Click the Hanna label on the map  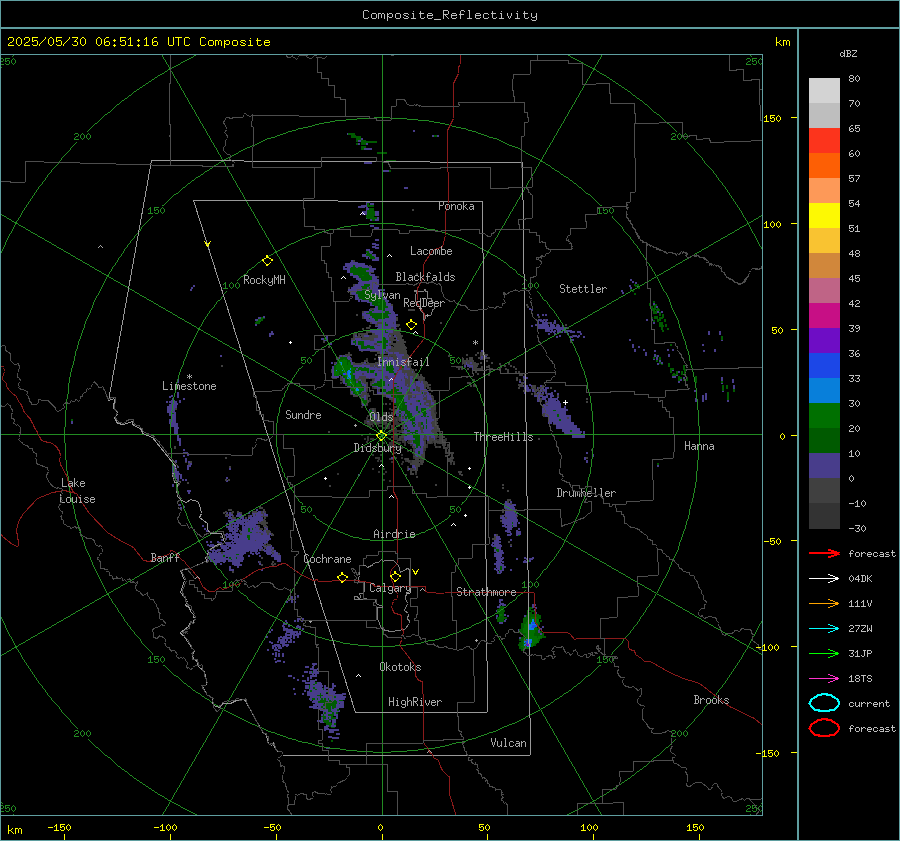click(x=699, y=446)
